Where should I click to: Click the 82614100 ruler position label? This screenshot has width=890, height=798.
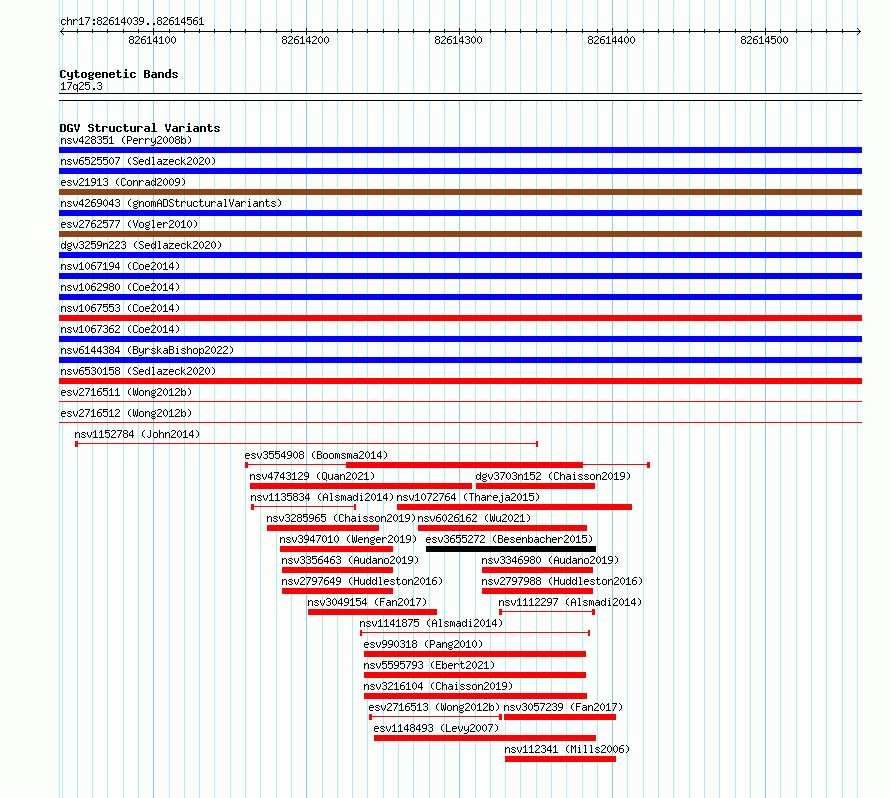152,40
